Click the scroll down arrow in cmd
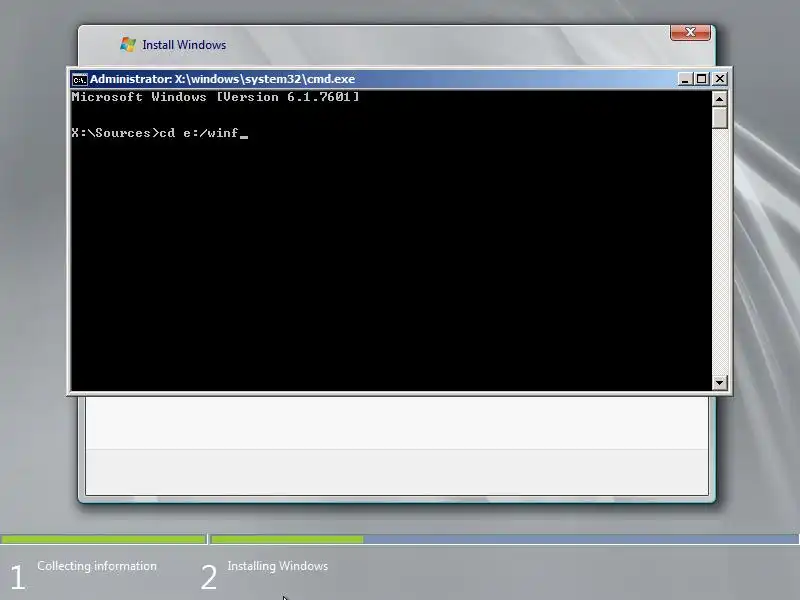 tap(719, 382)
